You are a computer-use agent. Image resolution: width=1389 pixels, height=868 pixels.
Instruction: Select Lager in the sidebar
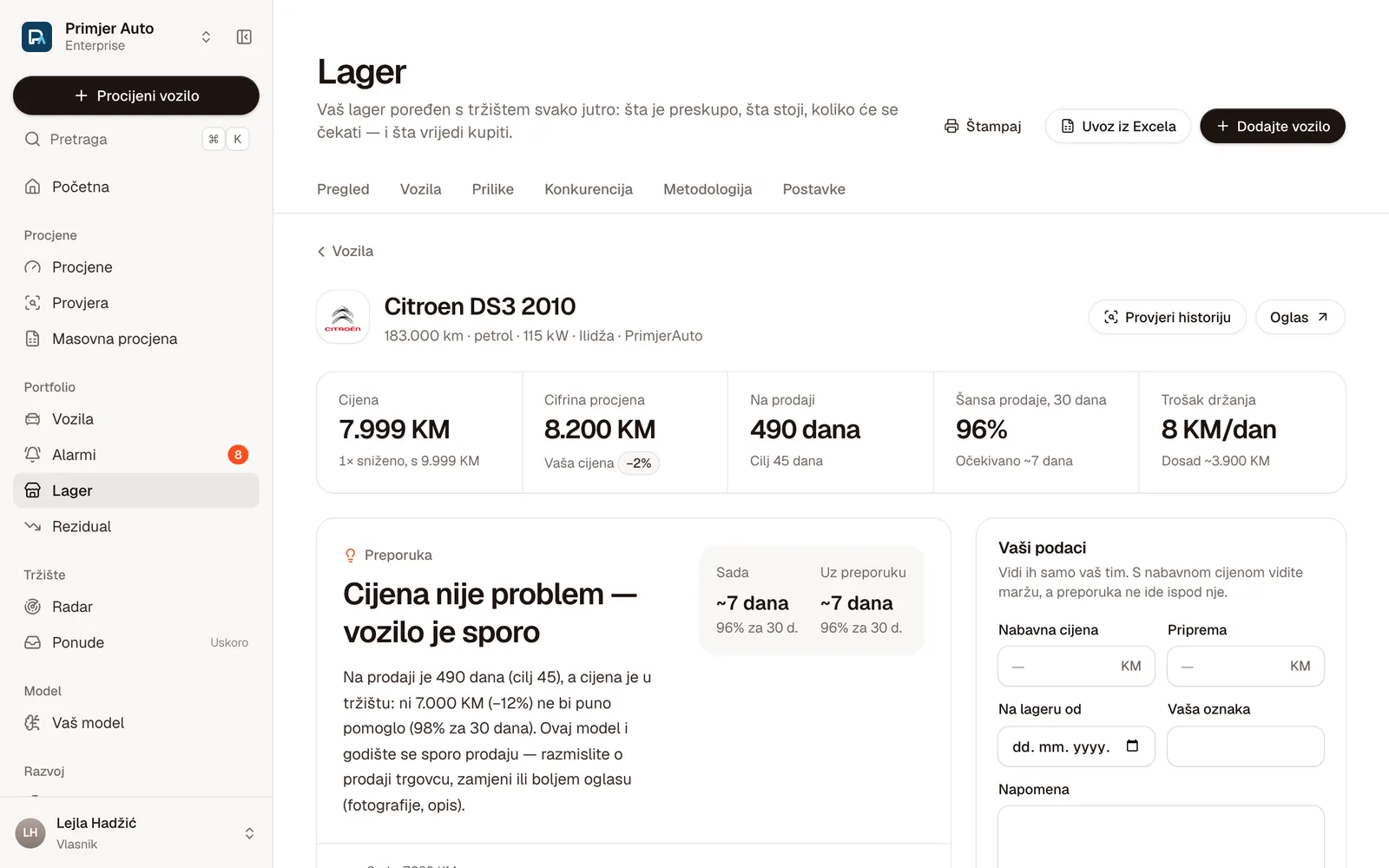click(x=136, y=490)
